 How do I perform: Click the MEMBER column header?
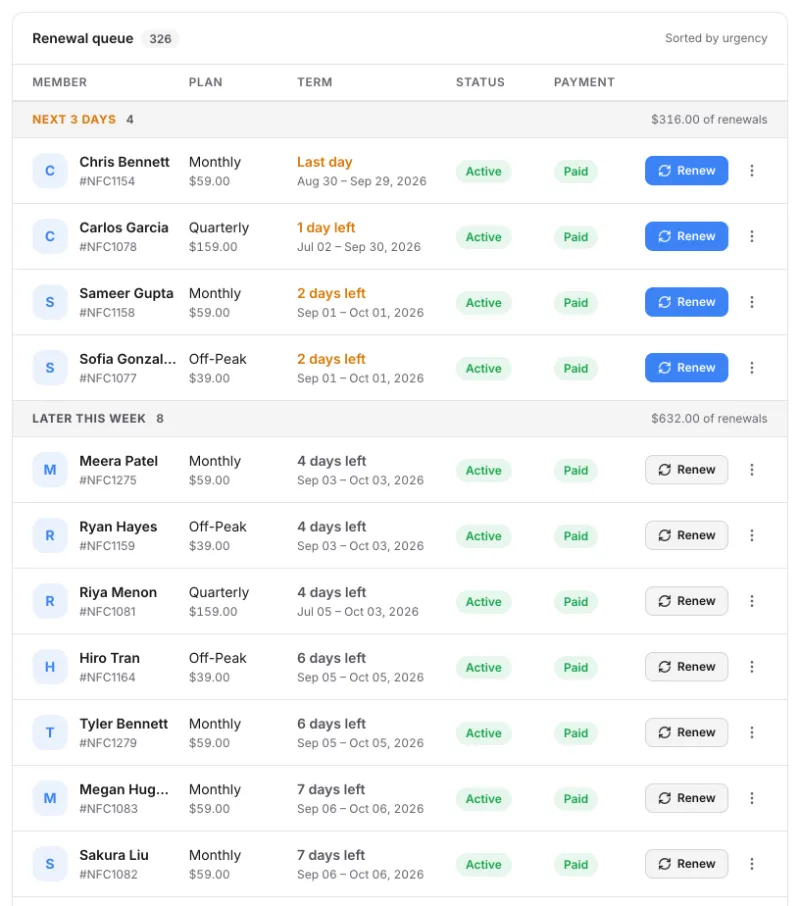click(x=59, y=82)
